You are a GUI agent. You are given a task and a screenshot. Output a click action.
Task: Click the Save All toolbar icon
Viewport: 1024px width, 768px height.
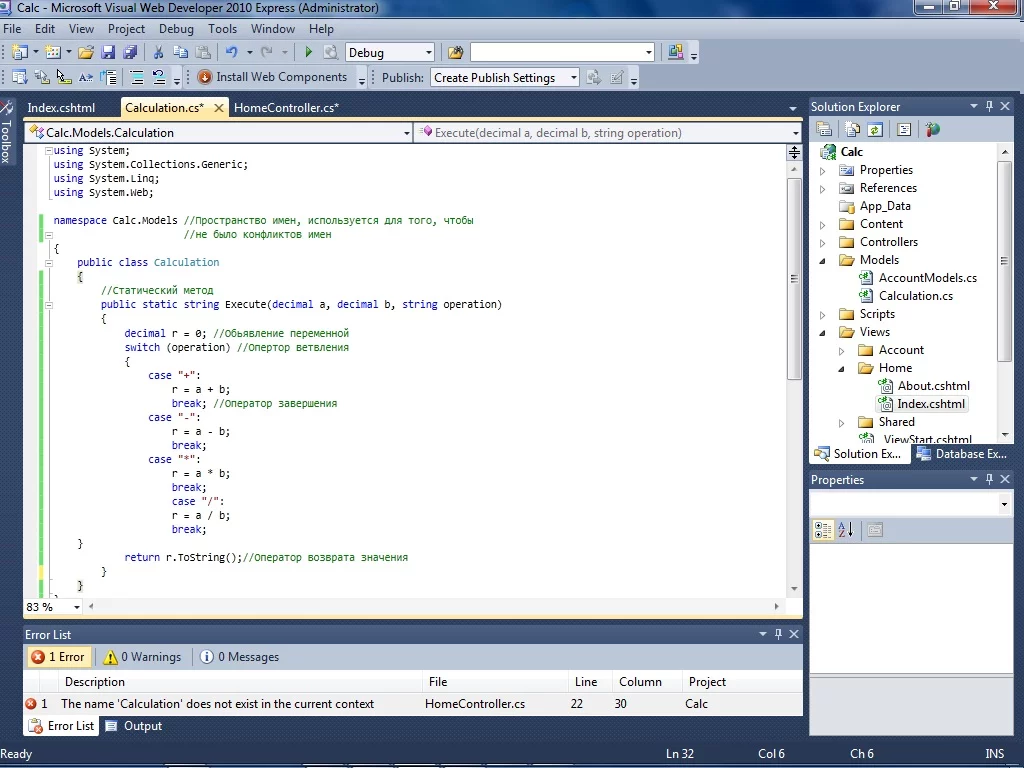(x=130, y=52)
